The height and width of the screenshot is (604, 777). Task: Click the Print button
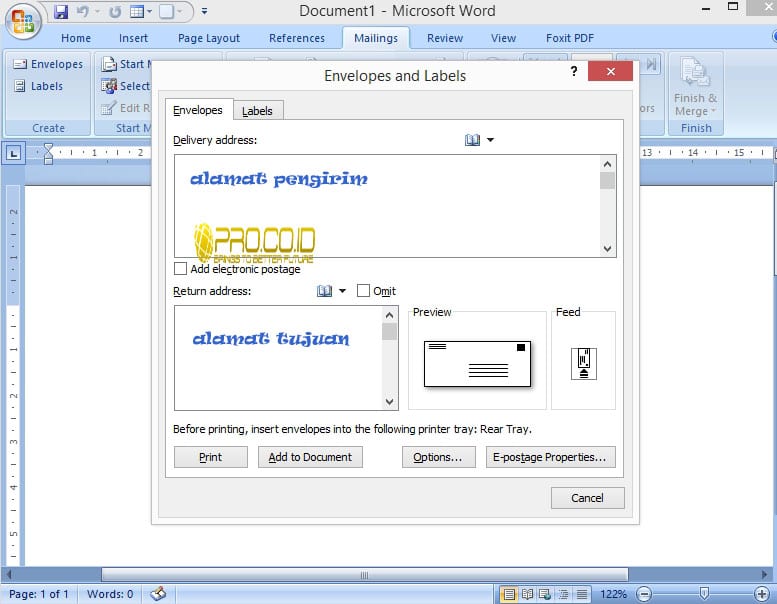[211, 457]
